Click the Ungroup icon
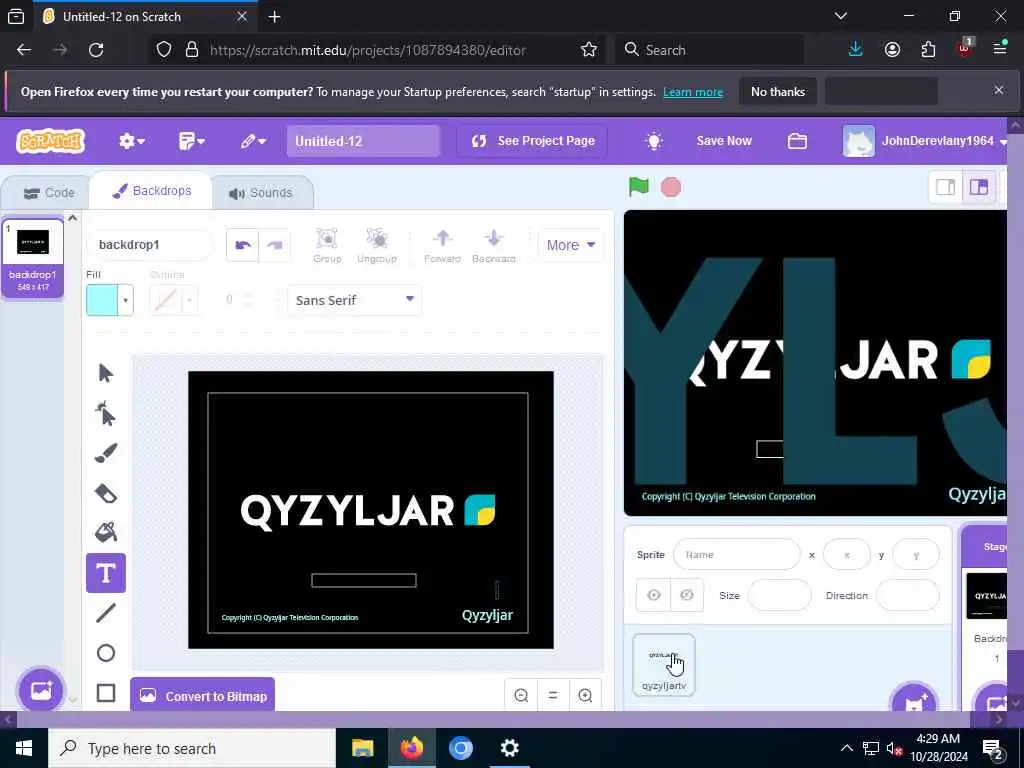1024x768 pixels. click(377, 246)
